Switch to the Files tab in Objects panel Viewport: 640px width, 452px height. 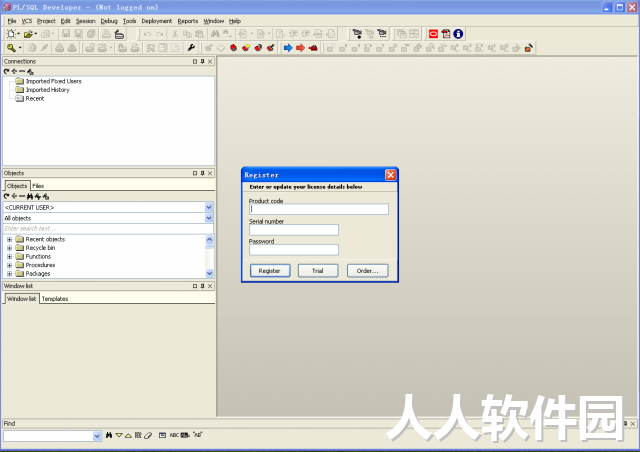(x=38, y=186)
